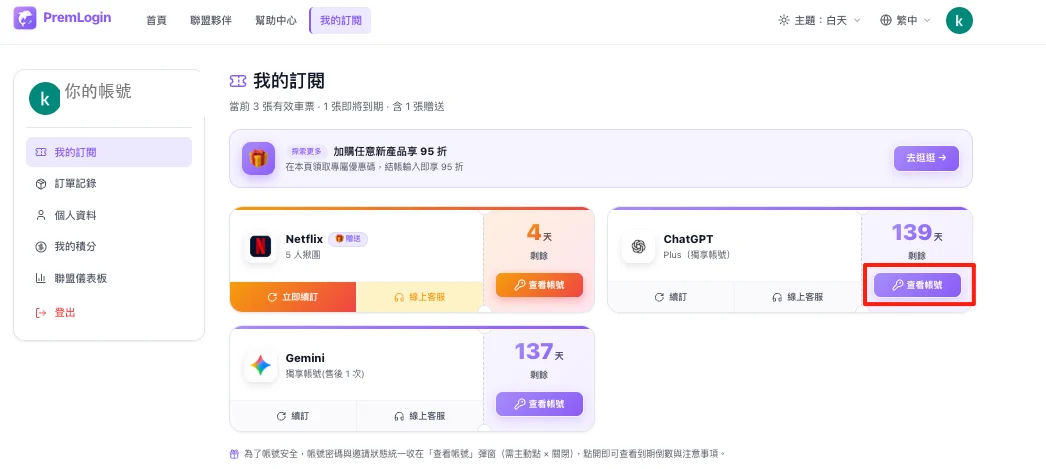Click 線上客服 on the Gemini card

[420, 416]
